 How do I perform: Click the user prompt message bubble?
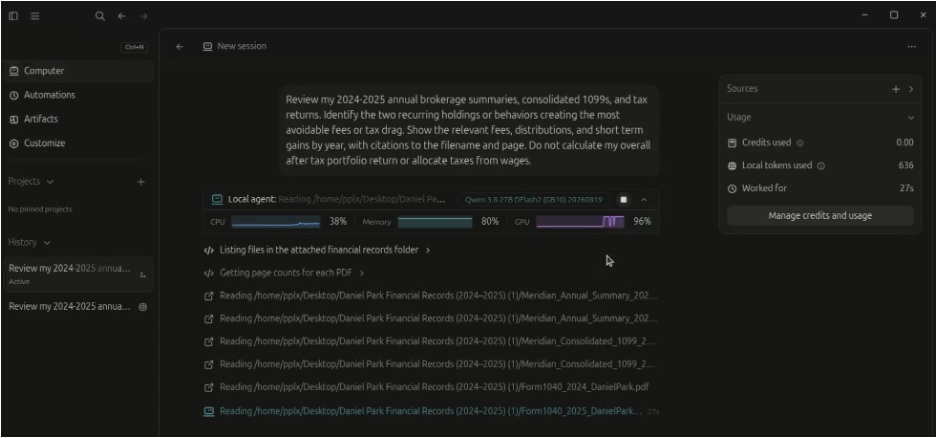[x=469, y=130]
